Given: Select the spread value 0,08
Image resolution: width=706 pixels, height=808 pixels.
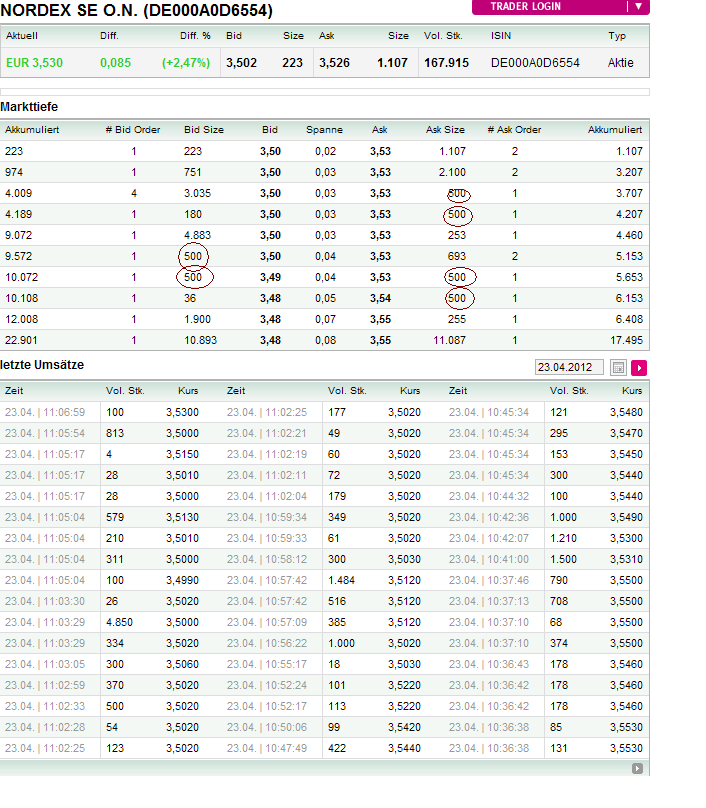Looking at the screenshot, I should coord(325,341).
